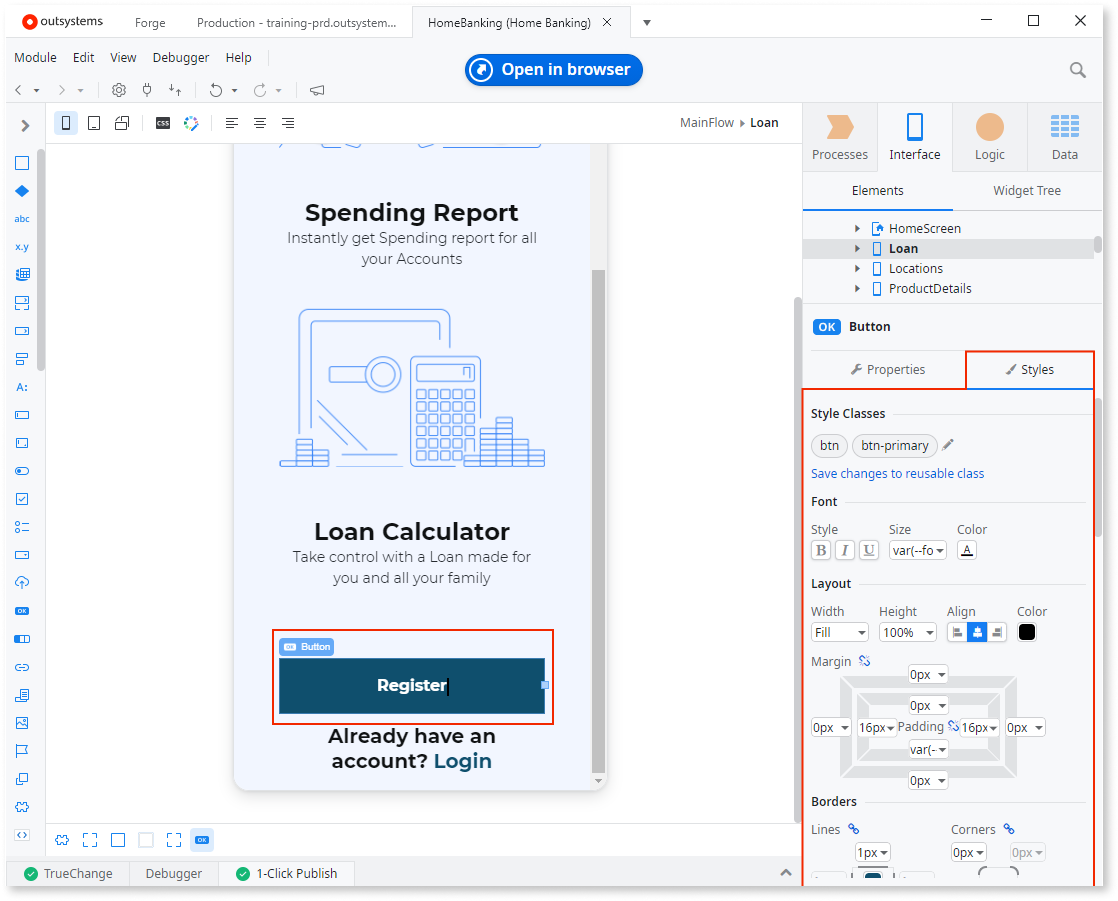The height and width of the screenshot is (901, 1118).
Task: Open the Height dropdown showing 100%
Action: [x=908, y=632]
